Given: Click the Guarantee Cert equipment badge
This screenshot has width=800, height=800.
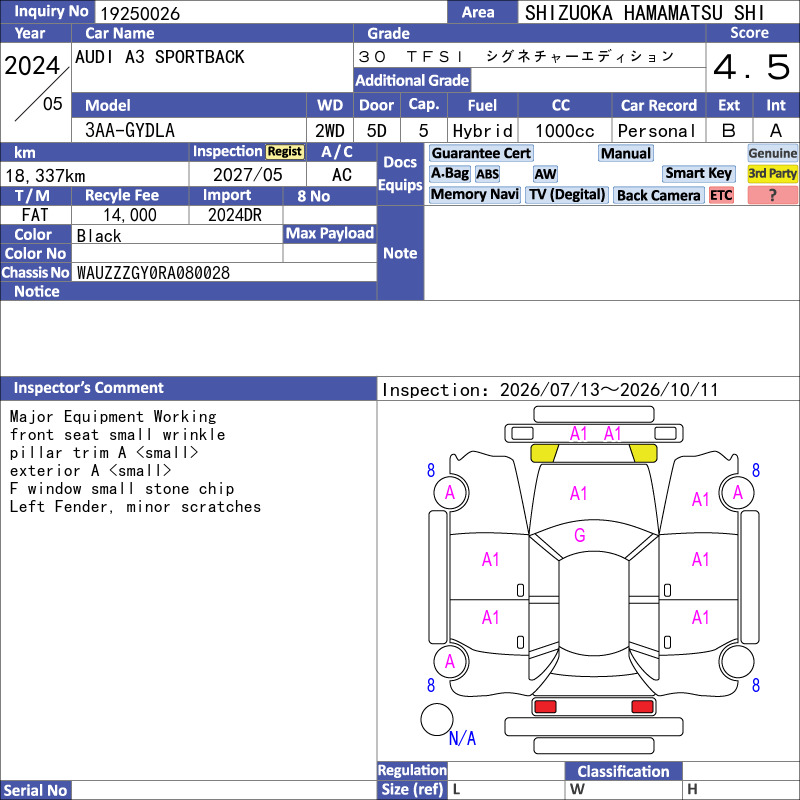Looking at the screenshot, I should pos(481,153).
